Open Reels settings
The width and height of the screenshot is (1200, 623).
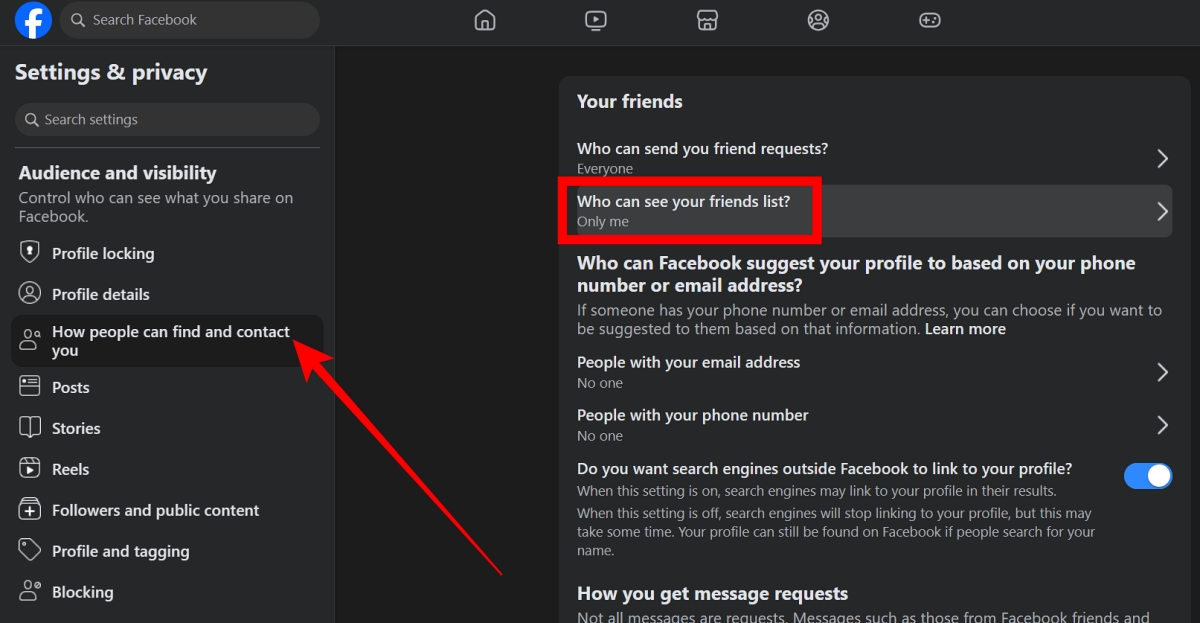pos(167,469)
